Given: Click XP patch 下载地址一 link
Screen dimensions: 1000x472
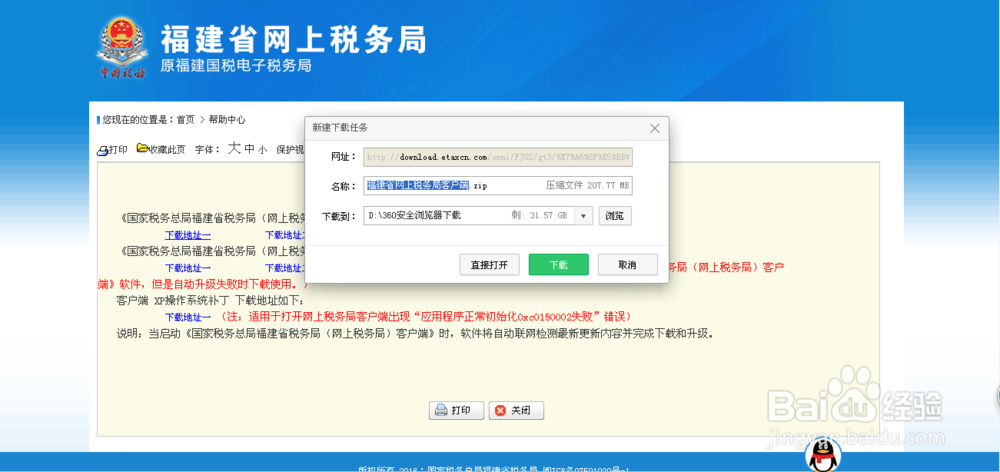Looking at the screenshot, I should pos(188,317).
